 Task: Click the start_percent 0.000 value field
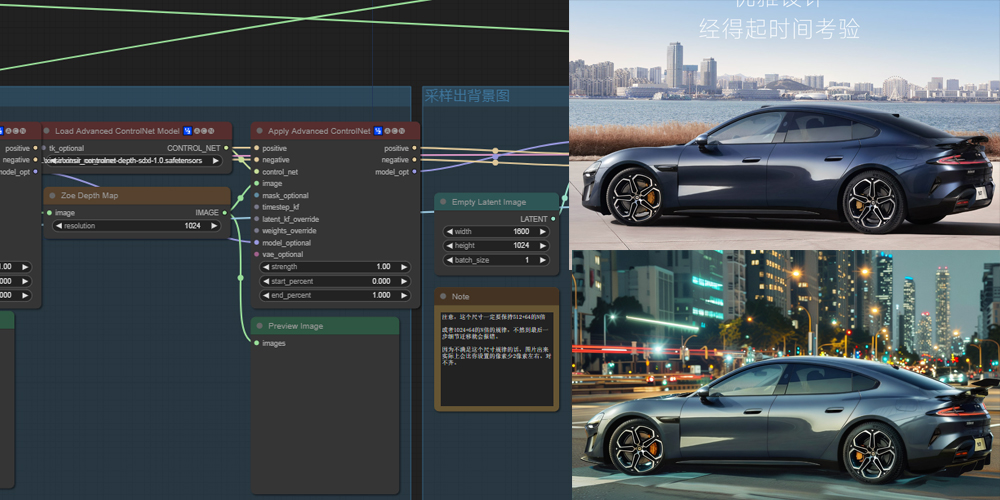[335, 281]
